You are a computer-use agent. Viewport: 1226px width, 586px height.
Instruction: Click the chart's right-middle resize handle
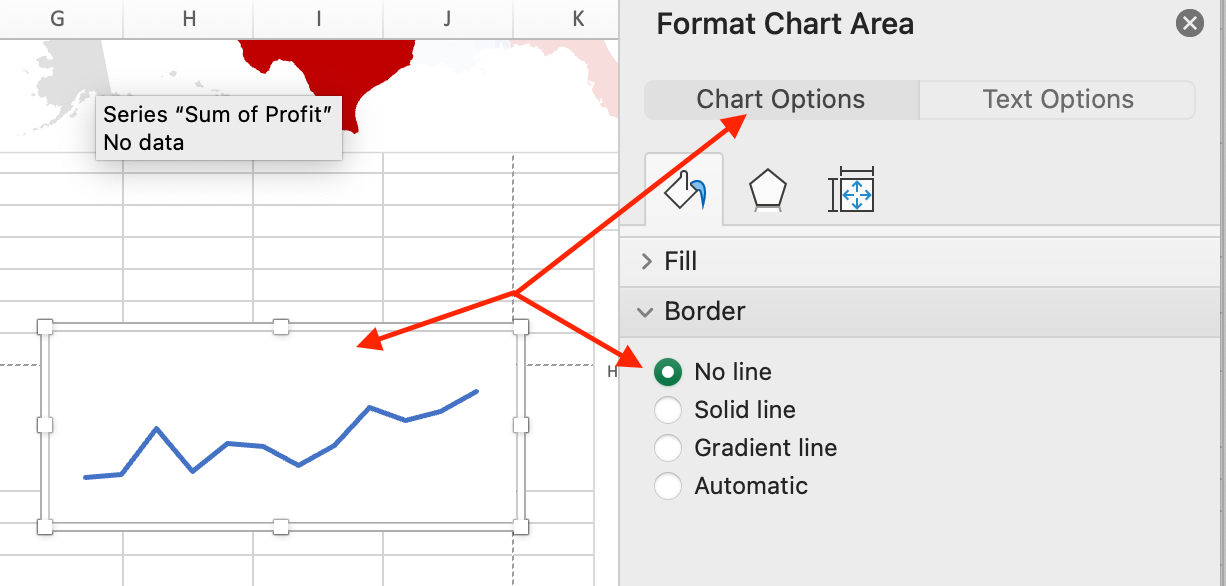(520, 426)
